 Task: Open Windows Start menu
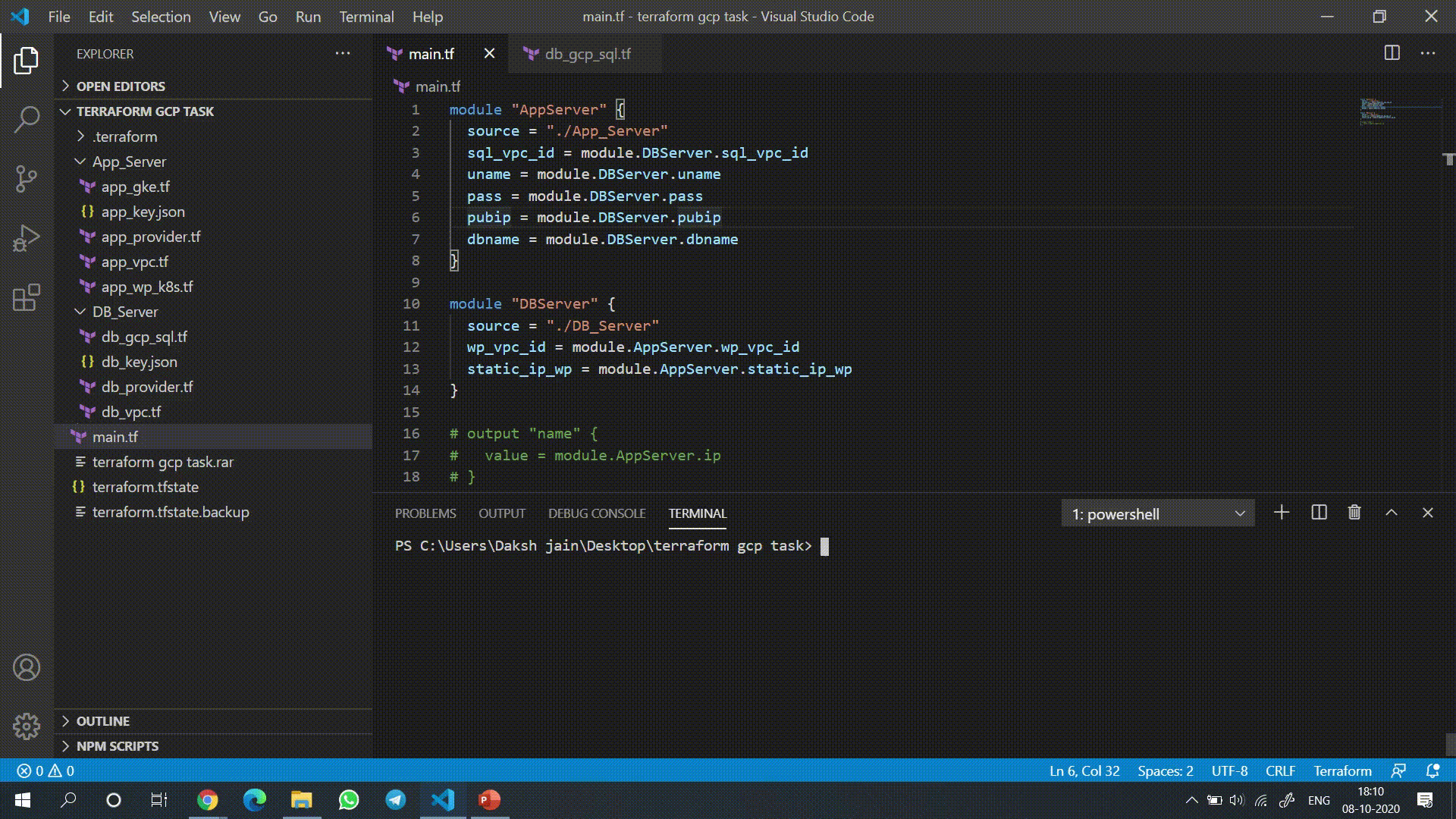(x=23, y=800)
